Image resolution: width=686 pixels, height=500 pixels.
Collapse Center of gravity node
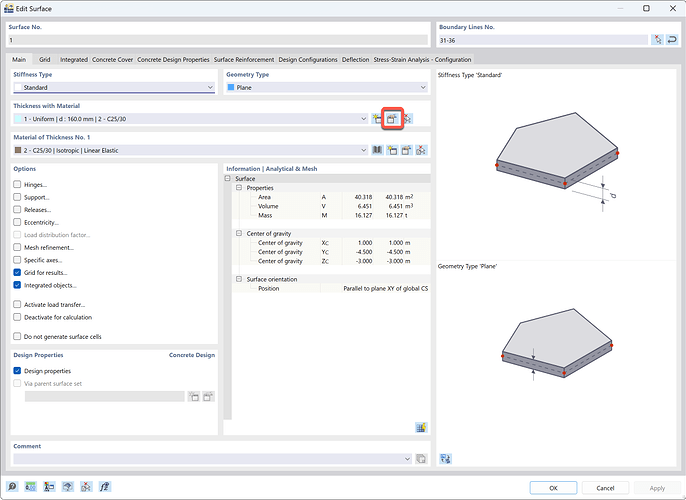(x=239, y=234)
